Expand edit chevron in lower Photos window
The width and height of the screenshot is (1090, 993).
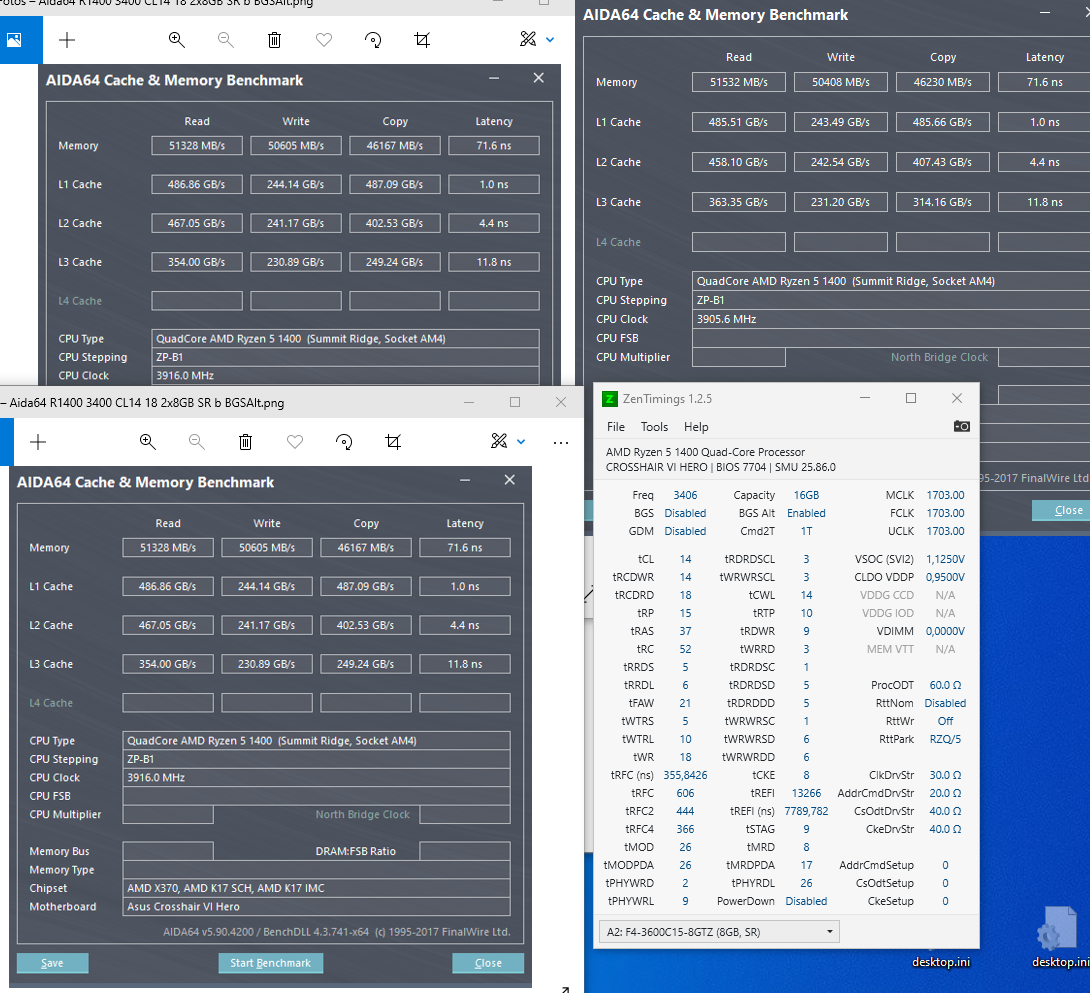coord(520,442)
